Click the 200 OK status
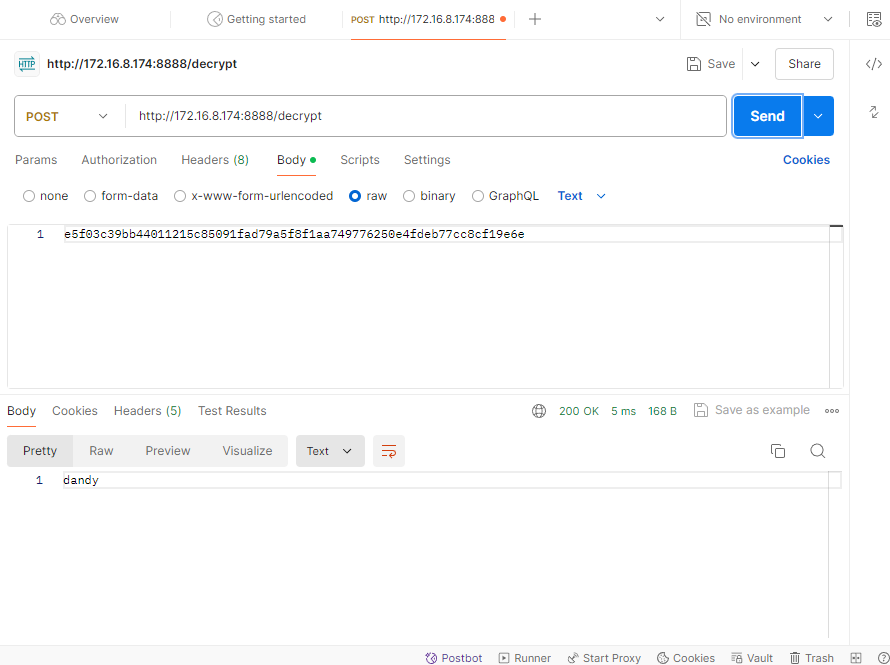 click(579, 411)
